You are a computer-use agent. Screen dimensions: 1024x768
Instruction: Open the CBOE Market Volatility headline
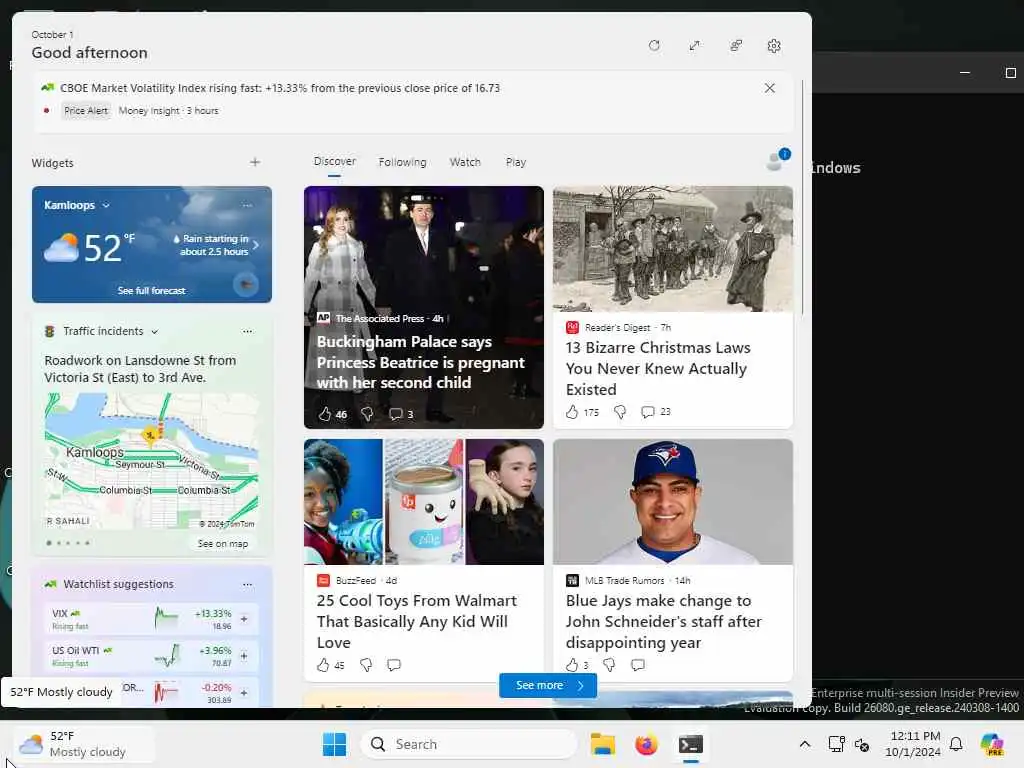[x=280, y=88]
